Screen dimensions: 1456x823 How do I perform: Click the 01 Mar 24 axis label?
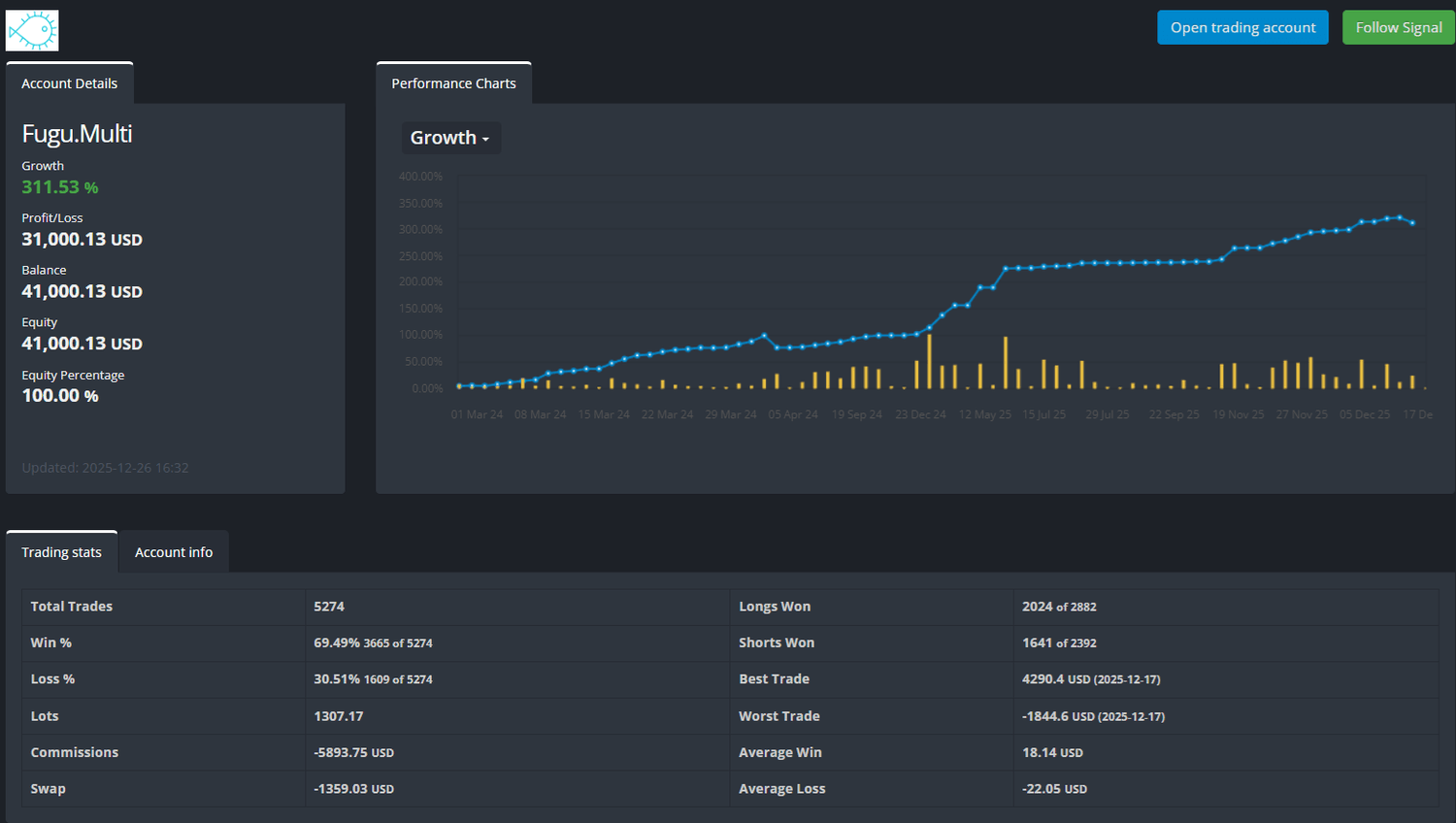click(x=477, y=413)
